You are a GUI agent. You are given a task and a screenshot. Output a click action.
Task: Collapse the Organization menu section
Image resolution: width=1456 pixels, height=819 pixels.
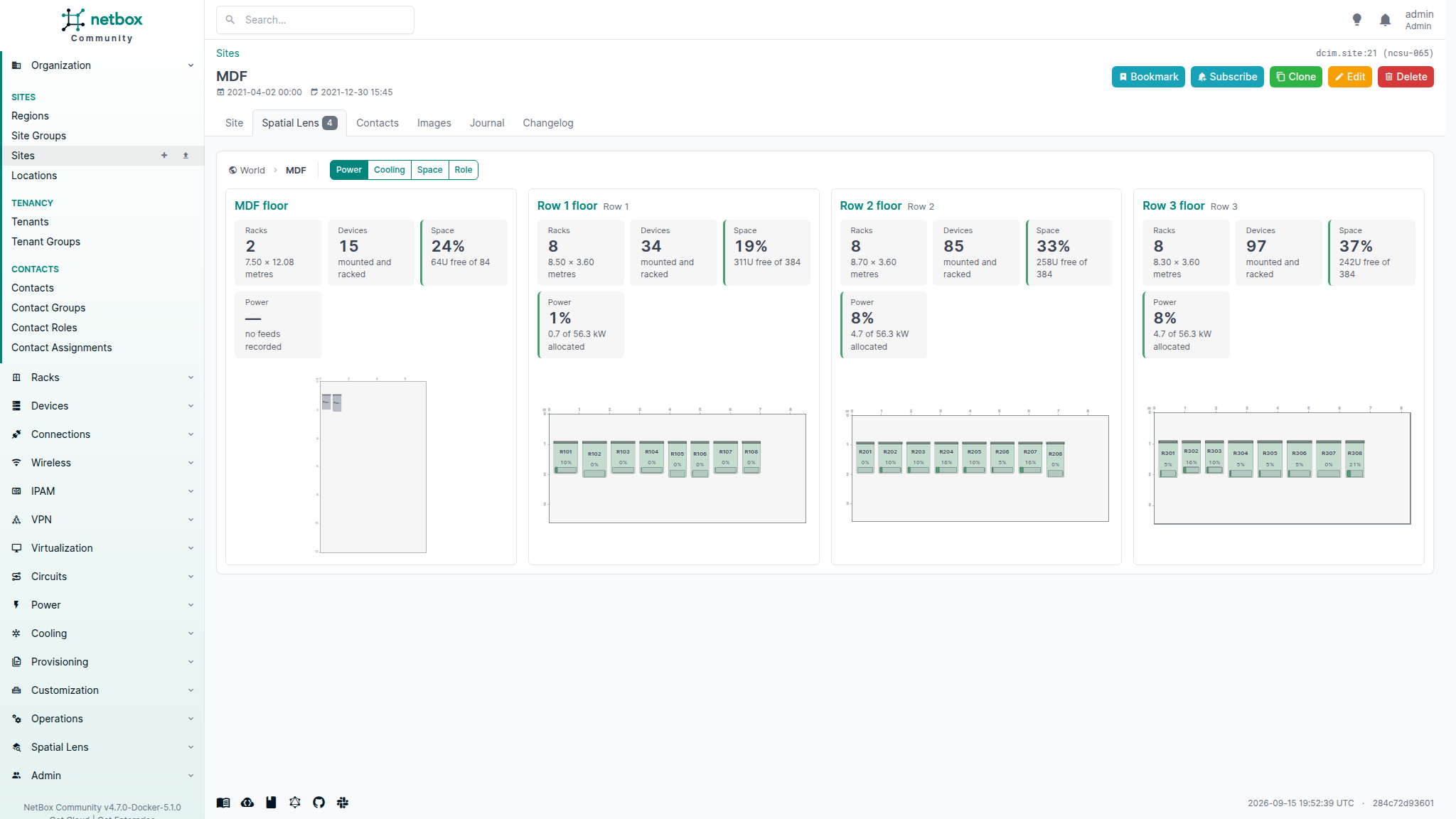pos(102,65)
